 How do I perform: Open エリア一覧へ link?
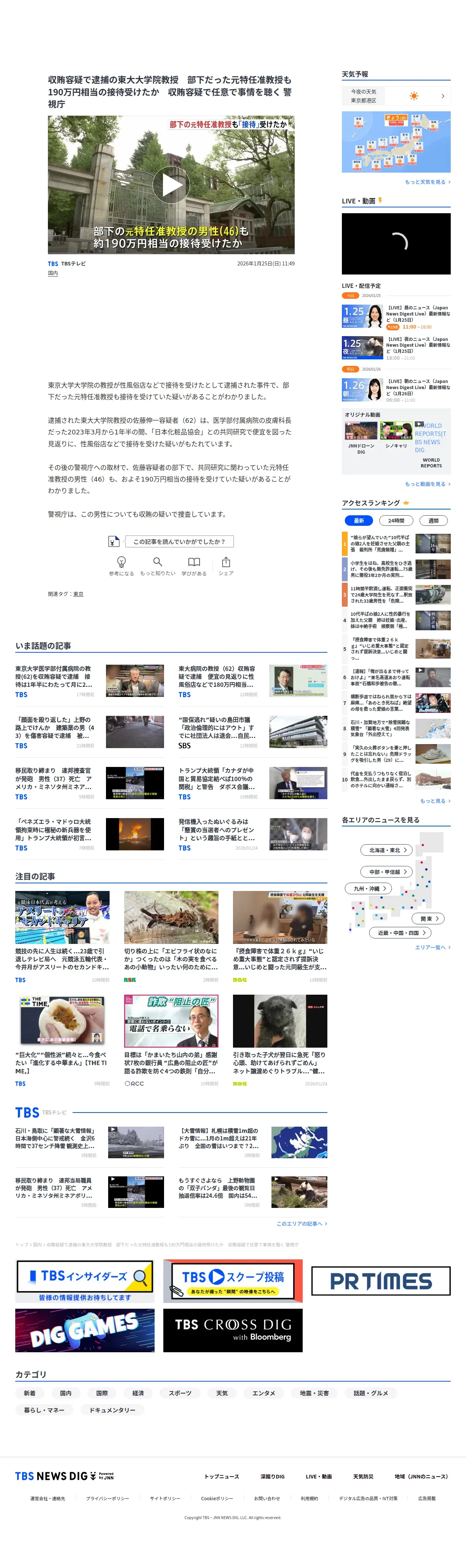click(433, 947)
